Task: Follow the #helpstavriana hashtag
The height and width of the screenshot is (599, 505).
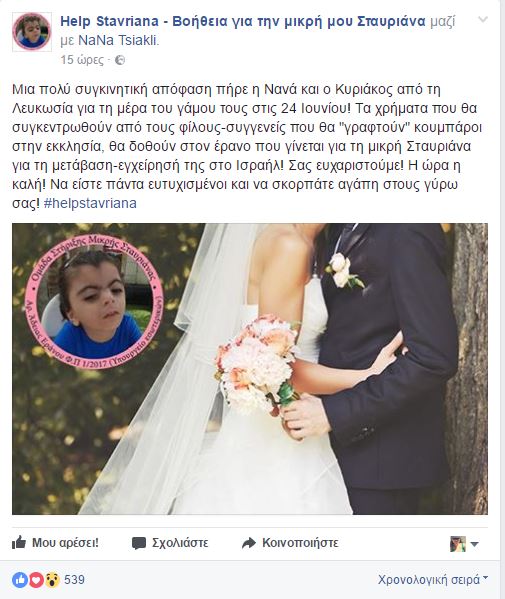Action: pos(90,203)
